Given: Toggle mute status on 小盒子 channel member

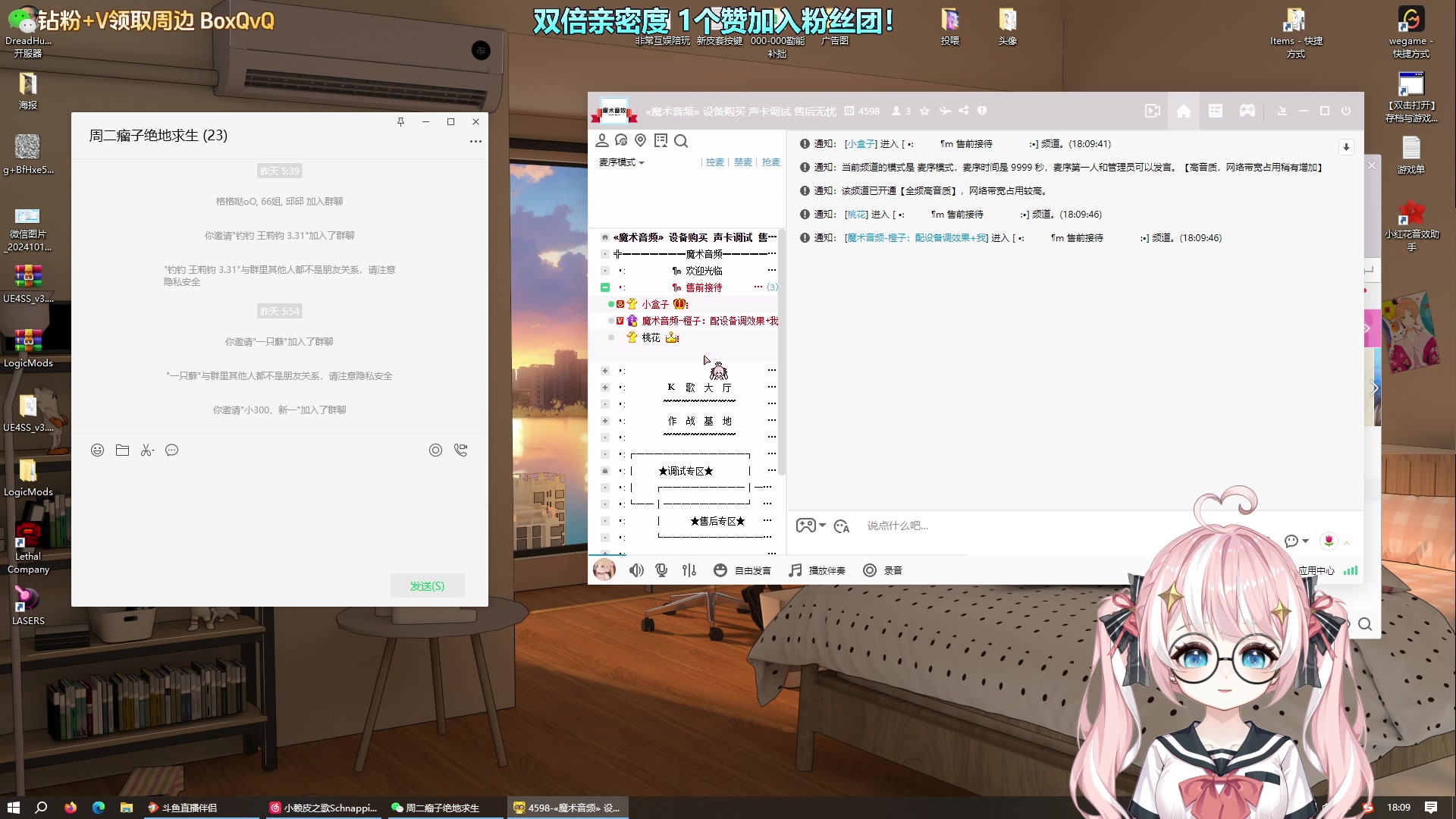Looking at the screenshot, I should pyautogui.click(x=610, y=304).
